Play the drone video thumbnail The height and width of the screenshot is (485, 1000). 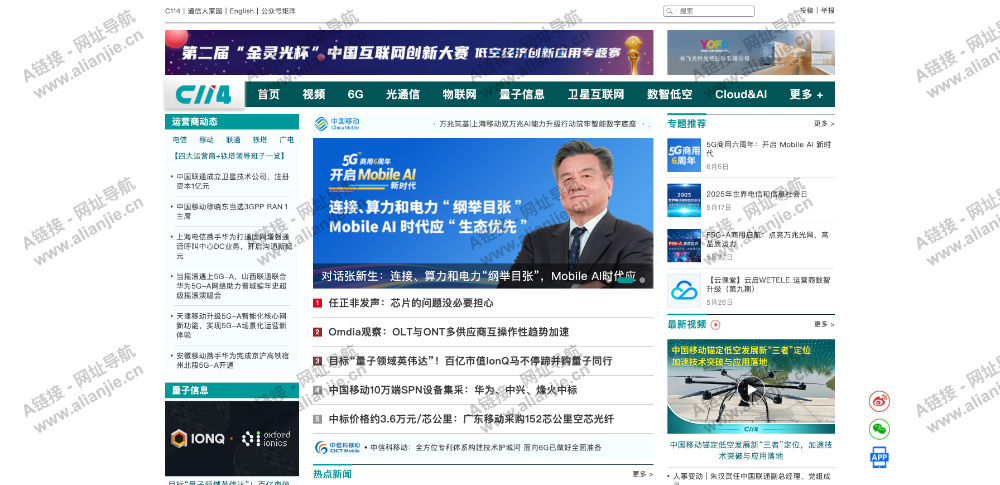tap(751, 389)
